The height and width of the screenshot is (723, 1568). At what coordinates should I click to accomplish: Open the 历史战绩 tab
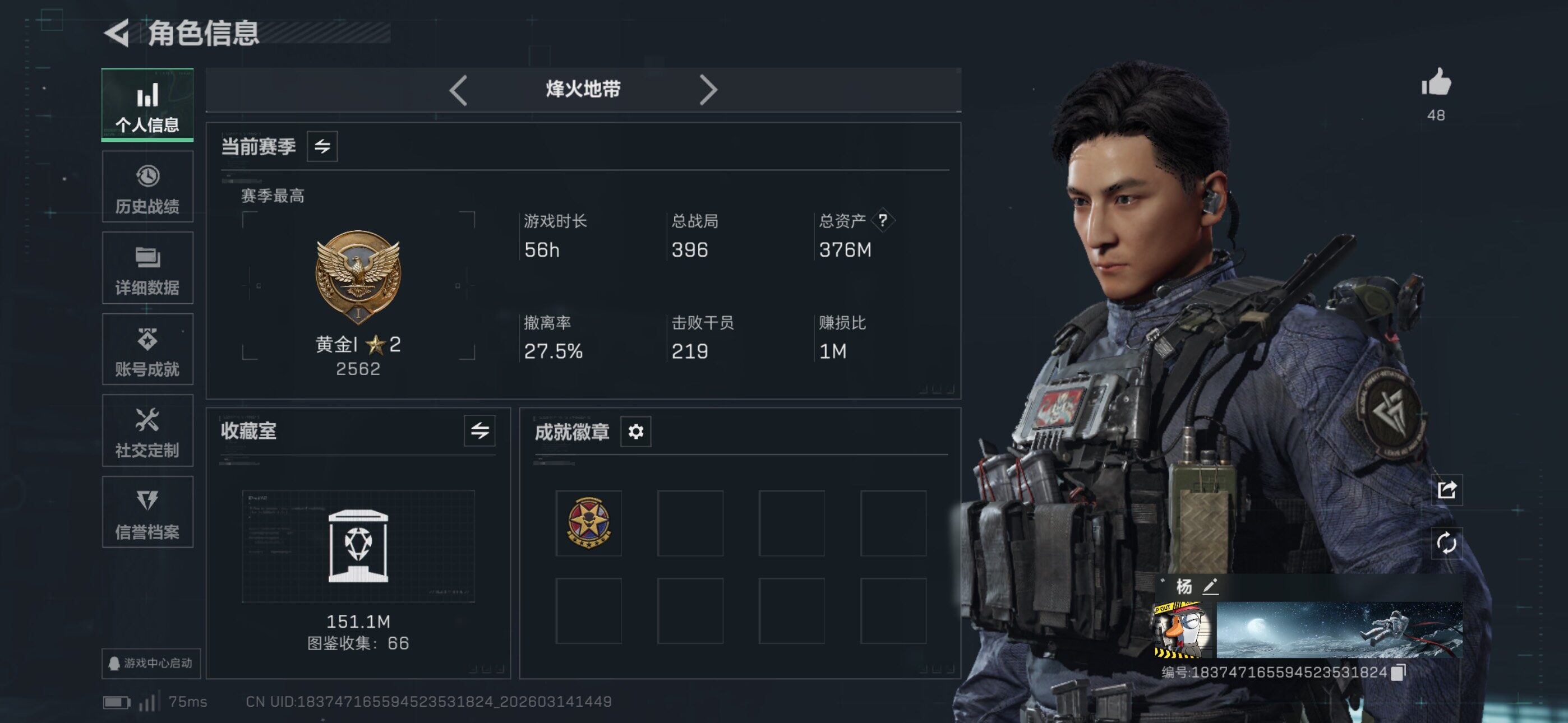pyautogui.click(x=147, y=187)
